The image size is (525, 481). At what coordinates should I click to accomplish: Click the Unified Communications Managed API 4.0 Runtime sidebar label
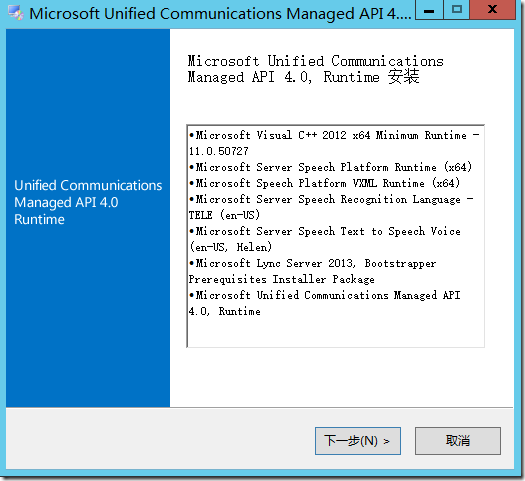(88, 202)
